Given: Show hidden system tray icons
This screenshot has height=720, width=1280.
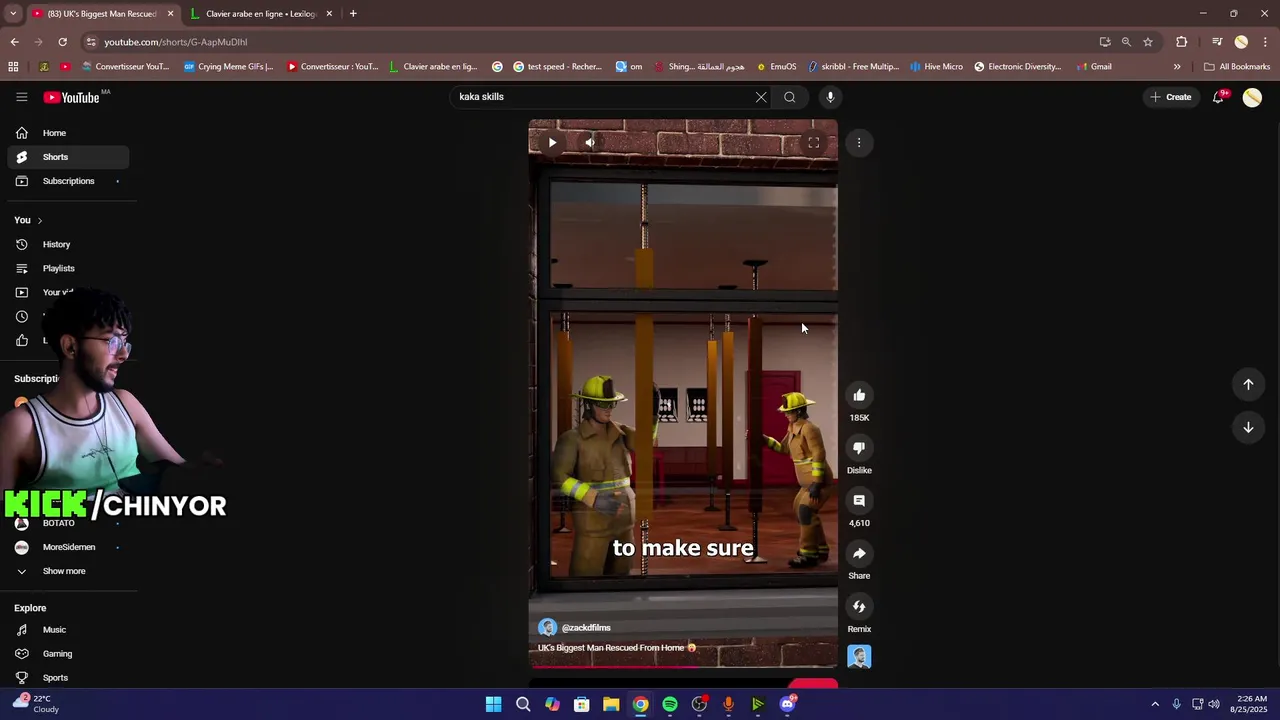Looking at the screenshot, I should click(1155, 704).
